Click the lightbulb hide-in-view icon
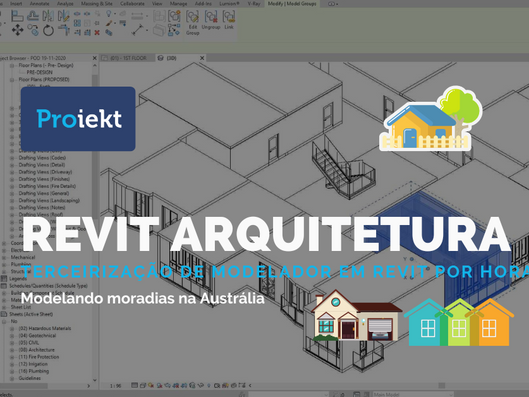This screenshot has width=529, height=397. [x=109, y=14]
